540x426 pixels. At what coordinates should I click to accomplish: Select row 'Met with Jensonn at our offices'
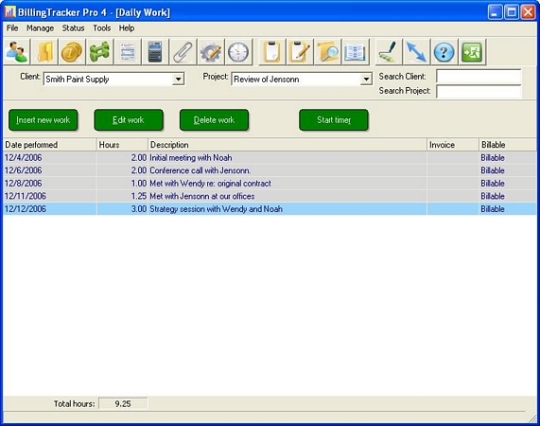(270, 196)
